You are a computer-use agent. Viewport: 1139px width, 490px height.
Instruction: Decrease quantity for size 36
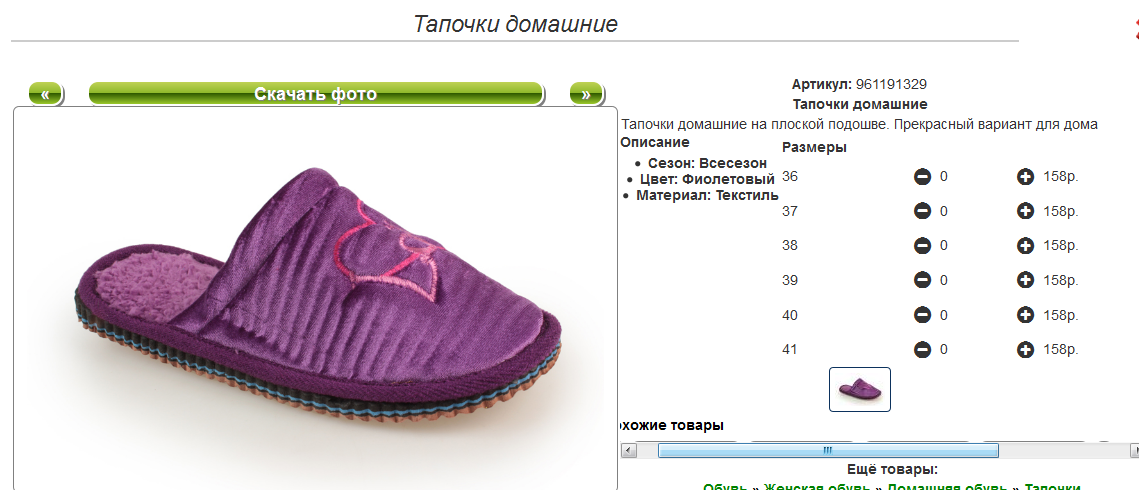923,176
